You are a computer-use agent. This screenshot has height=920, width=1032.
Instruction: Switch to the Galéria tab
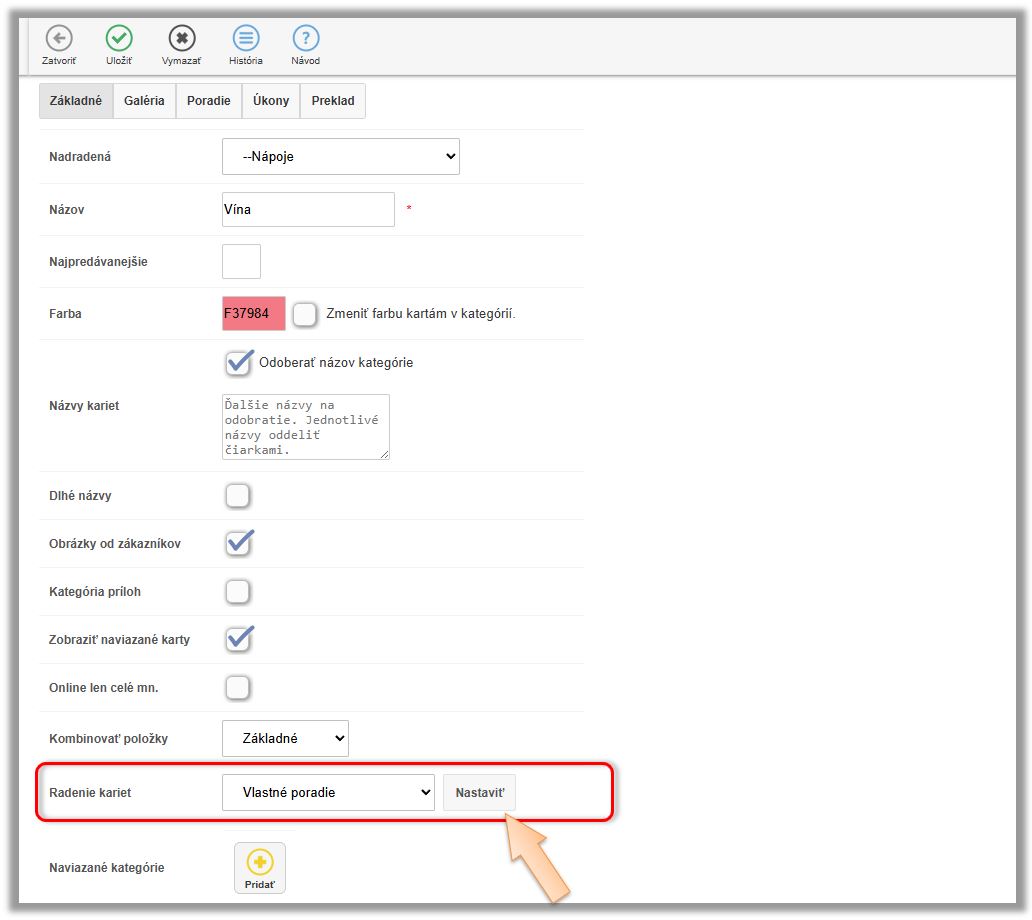pos(144,101)
